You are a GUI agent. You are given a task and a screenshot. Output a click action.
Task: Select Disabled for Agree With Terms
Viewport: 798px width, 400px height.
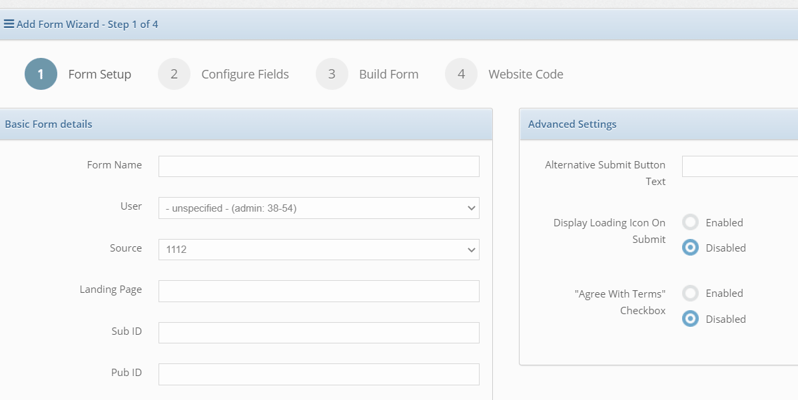(690, 319)
